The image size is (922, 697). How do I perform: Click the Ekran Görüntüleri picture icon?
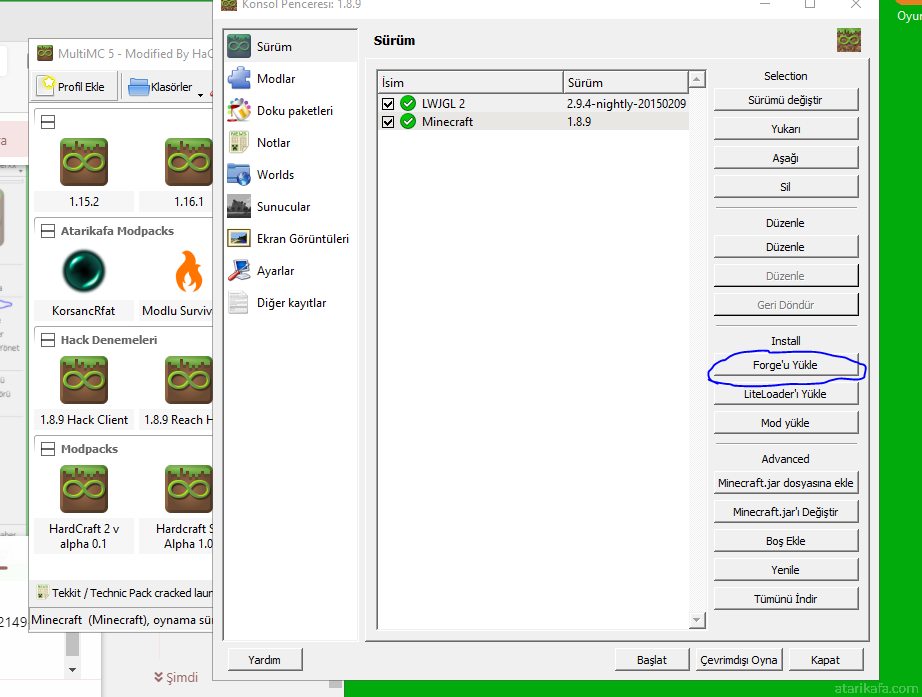tap(239, 238)
